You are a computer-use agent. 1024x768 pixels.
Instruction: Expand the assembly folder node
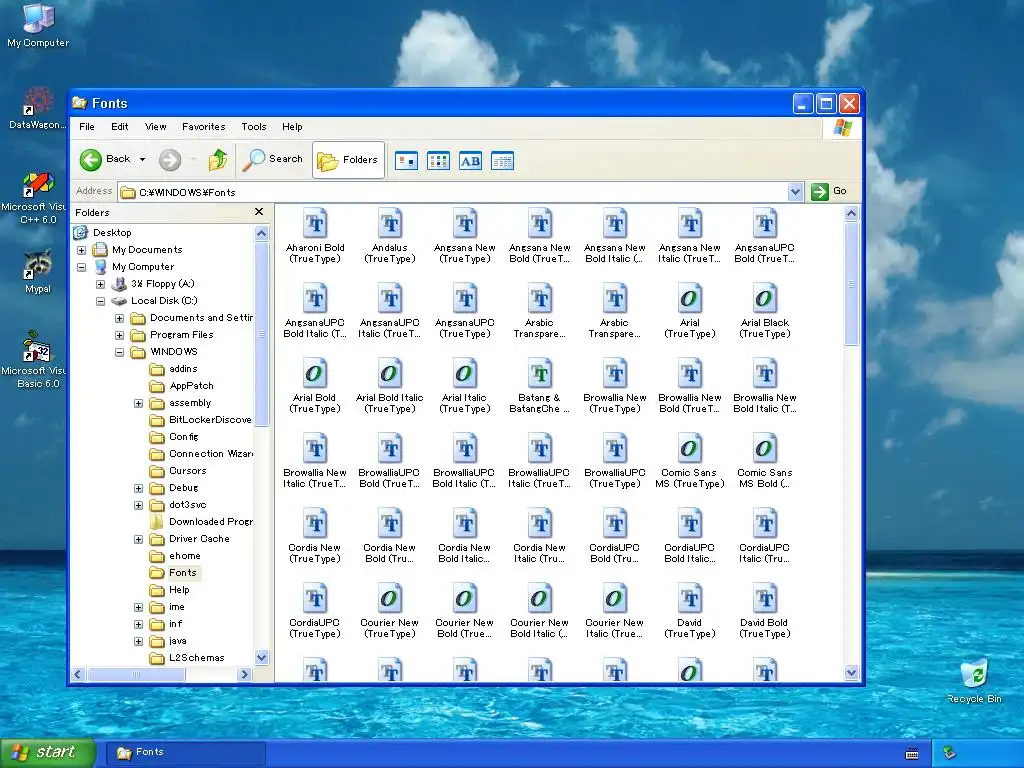point(138,404)
